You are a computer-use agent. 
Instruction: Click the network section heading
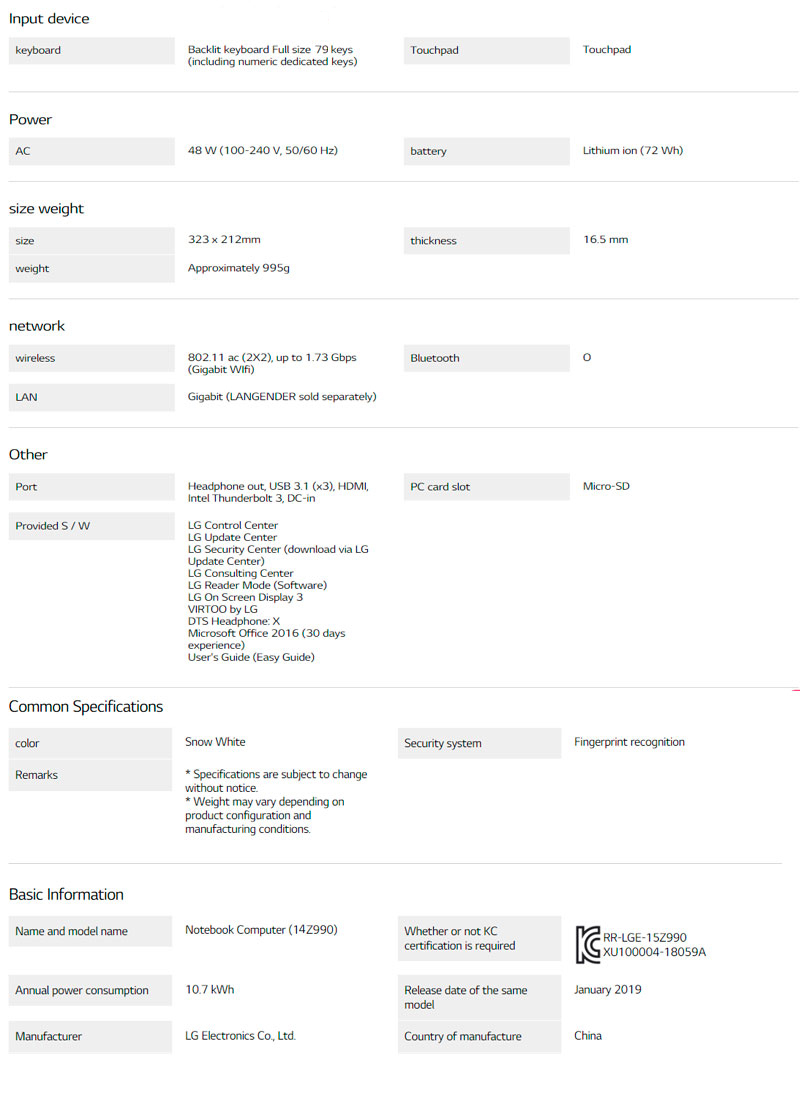pos(37,326)
